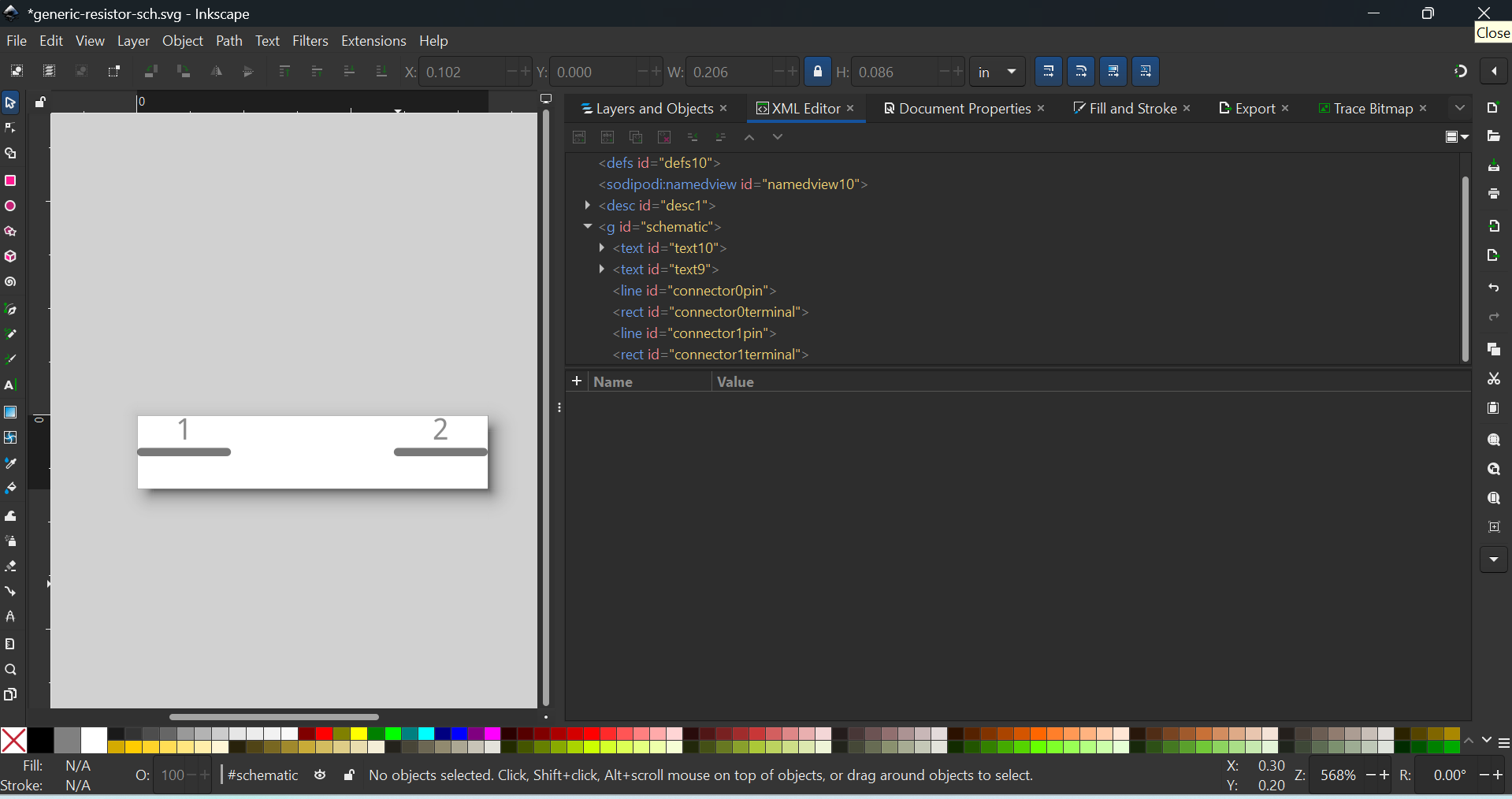The height and width of the screenshot is (799, 1512).
Task: Click the white color swatch in palette
Action: click(94, 740)
